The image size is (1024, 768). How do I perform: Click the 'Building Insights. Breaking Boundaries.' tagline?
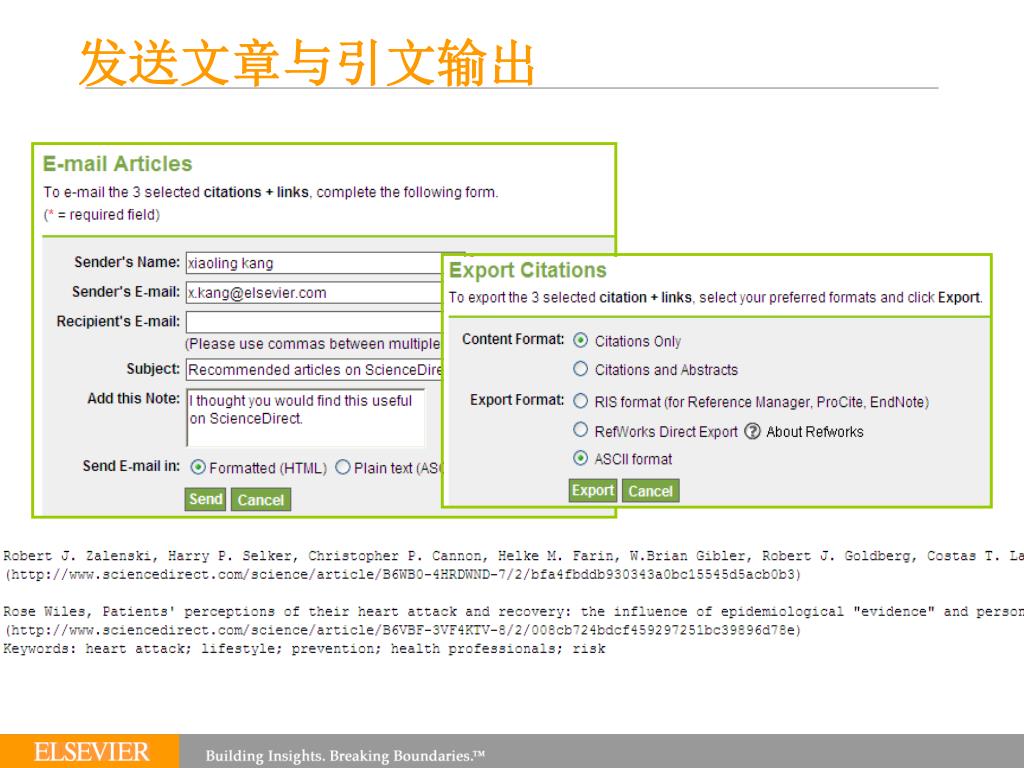(345, 756)
